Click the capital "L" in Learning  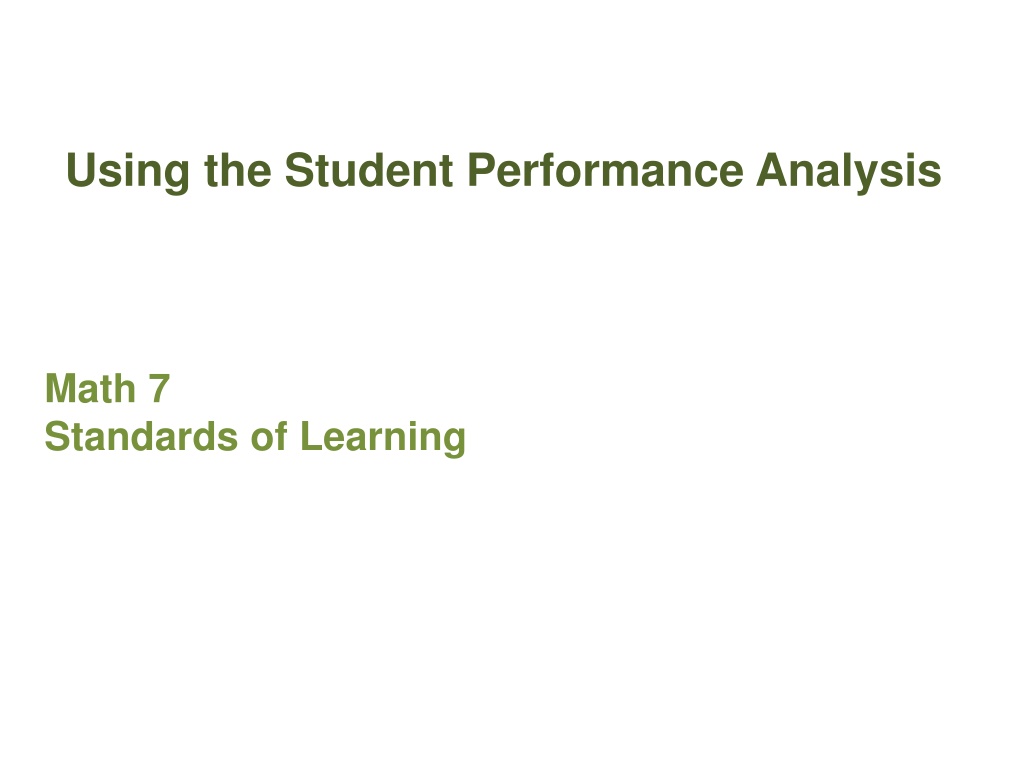click(312, 436)
